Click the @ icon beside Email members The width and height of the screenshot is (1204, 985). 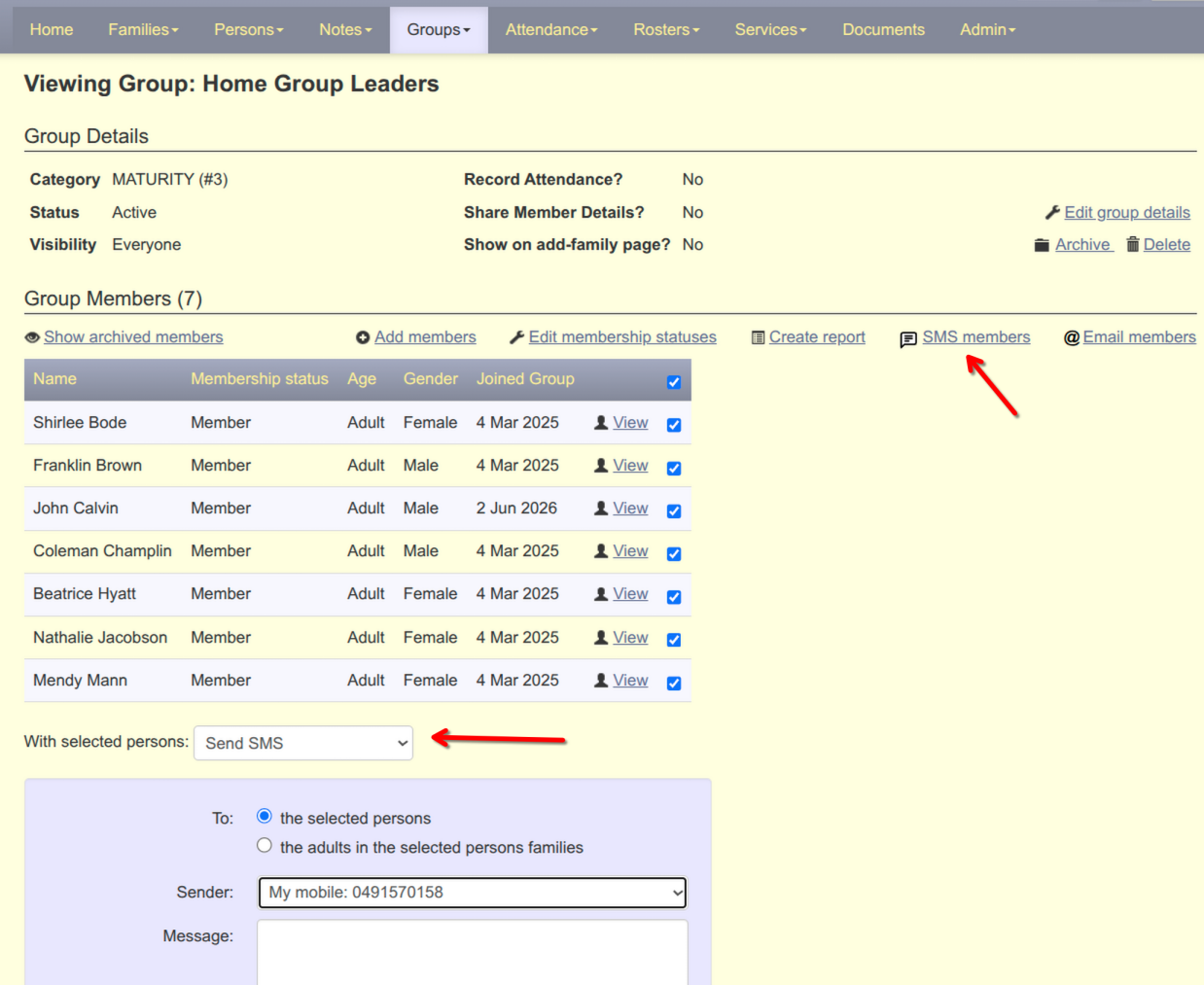click(x=1072, y=337)
